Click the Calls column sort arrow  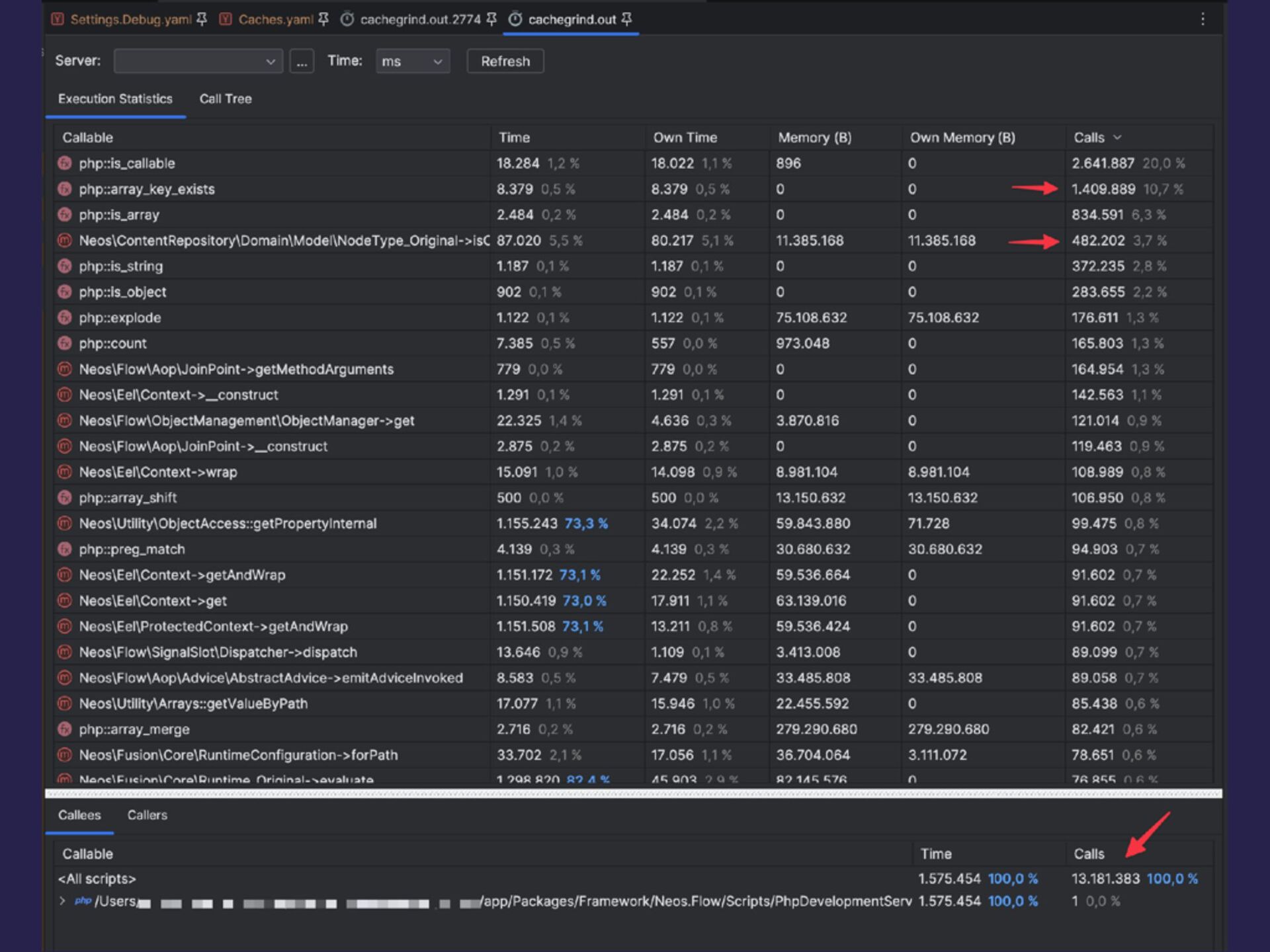point(1117,138)
